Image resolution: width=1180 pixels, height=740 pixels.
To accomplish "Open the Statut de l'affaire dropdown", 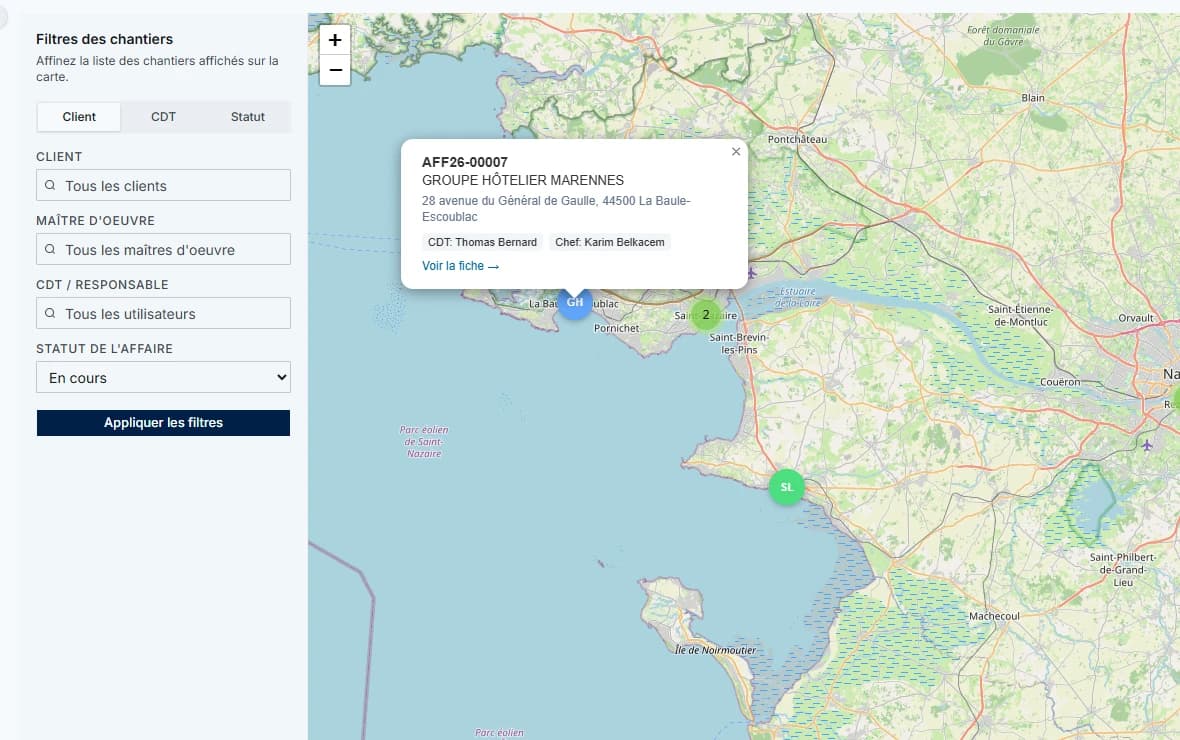I will tap(163, 377).
